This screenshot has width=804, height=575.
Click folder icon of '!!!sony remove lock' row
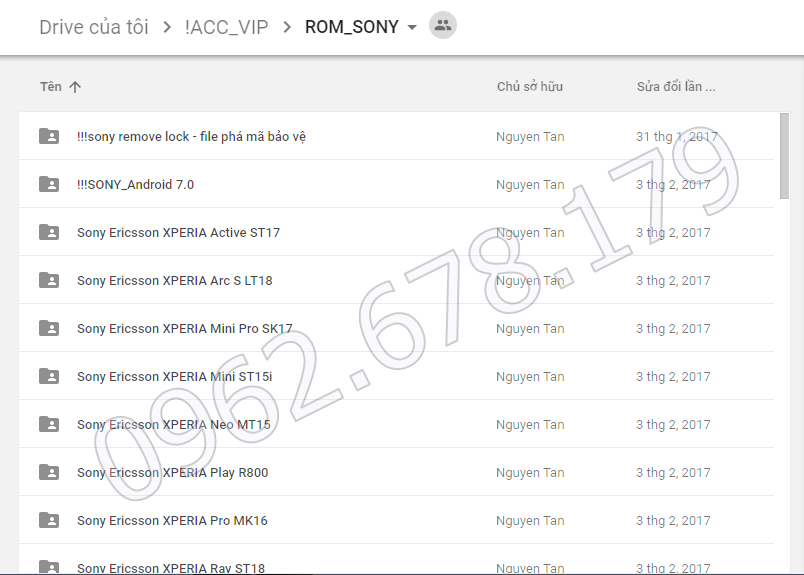click(49, 136)
